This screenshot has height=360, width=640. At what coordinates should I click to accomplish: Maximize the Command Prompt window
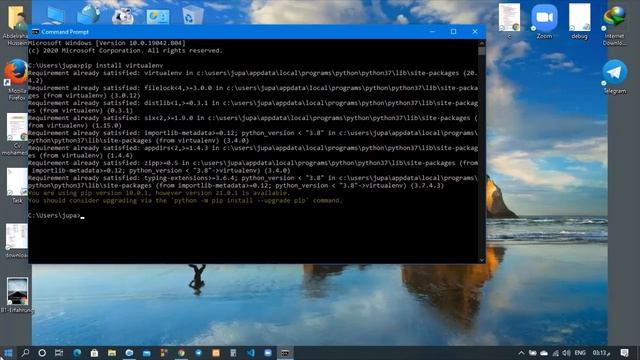pyautogui.click(x=453, y=32)
